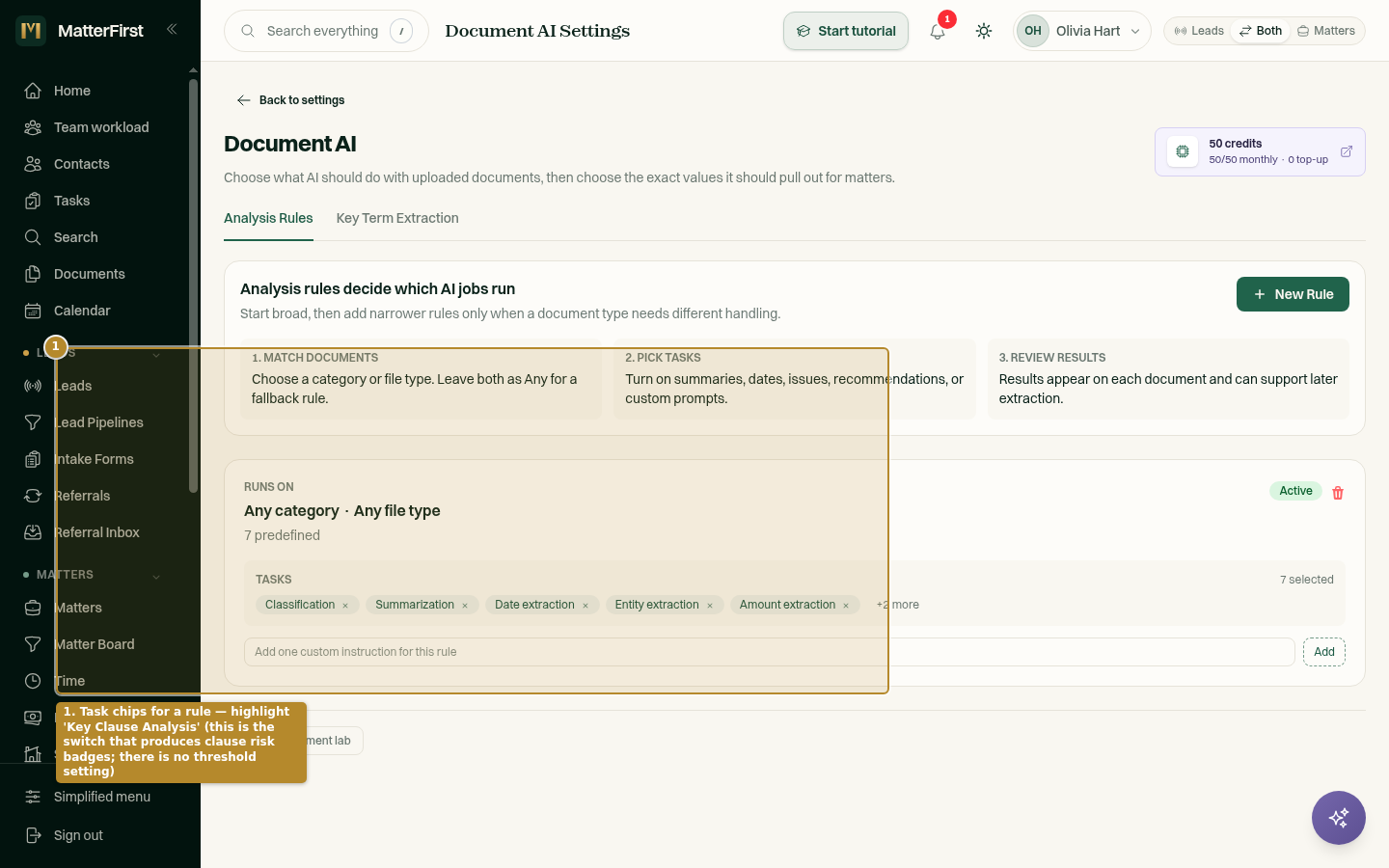This screenshot has width=1389, height=868.
Task: Delete the rule with trash icon
Action: tap(1338, 493)
